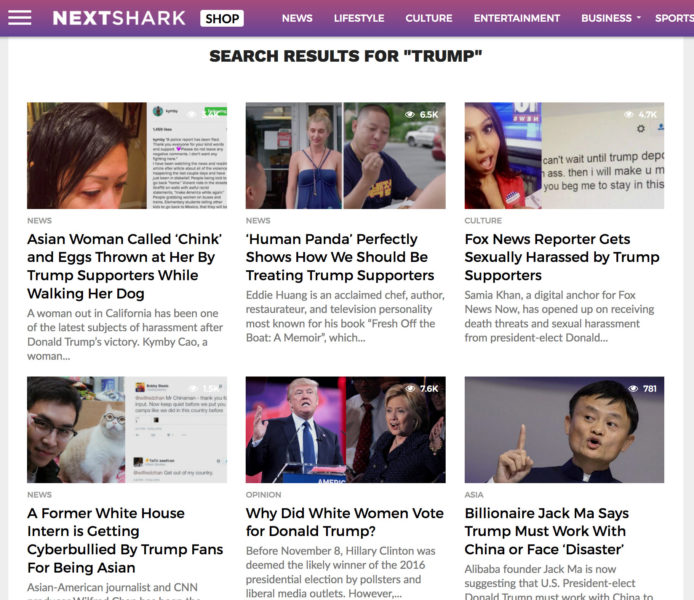Open the SHOP button
The width and height of the screenshot is (694, 600).
(222, 19)
